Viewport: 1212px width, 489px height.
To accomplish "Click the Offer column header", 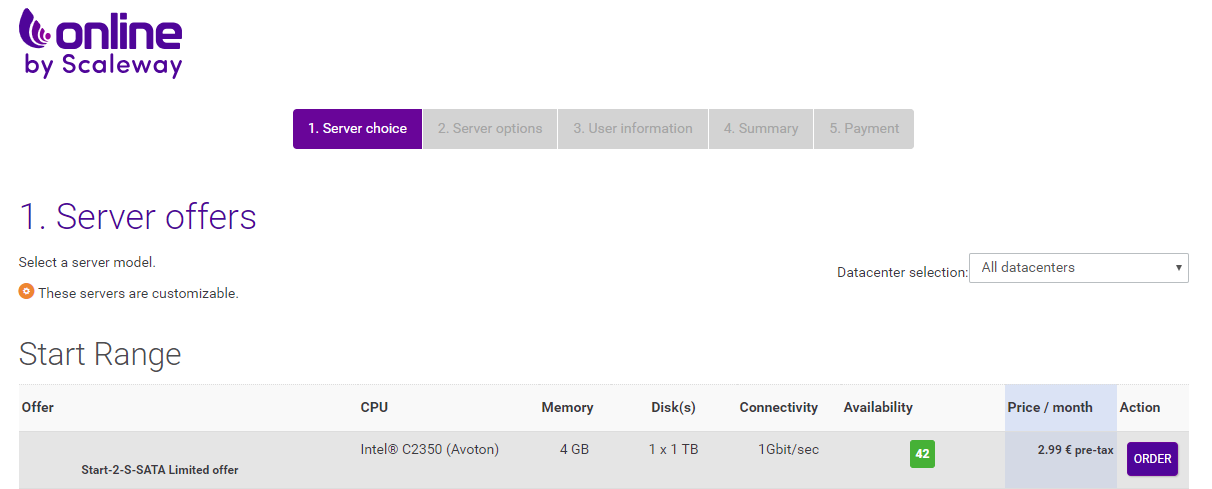I will click(x=38, y=407).
